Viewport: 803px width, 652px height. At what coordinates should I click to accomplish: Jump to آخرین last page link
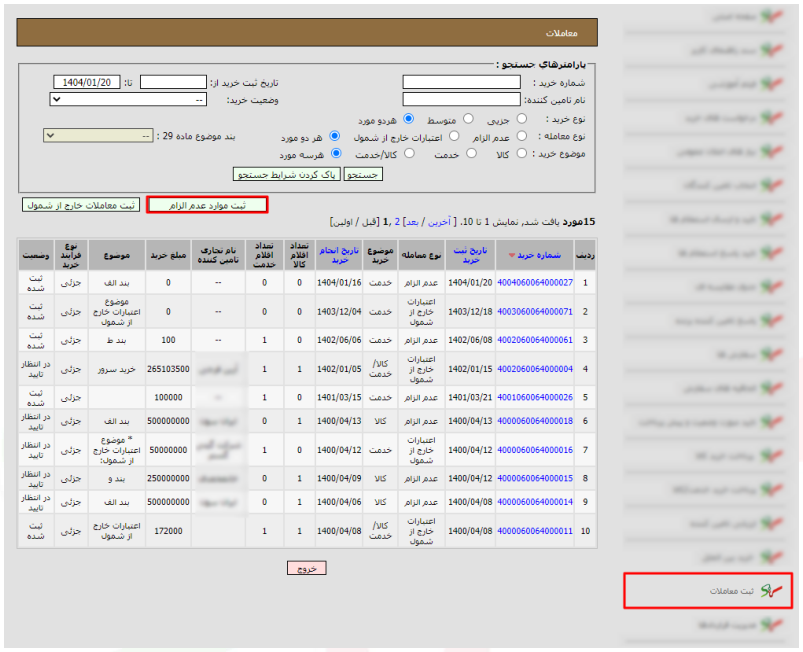pyautogui.click(x=439, y=222)
